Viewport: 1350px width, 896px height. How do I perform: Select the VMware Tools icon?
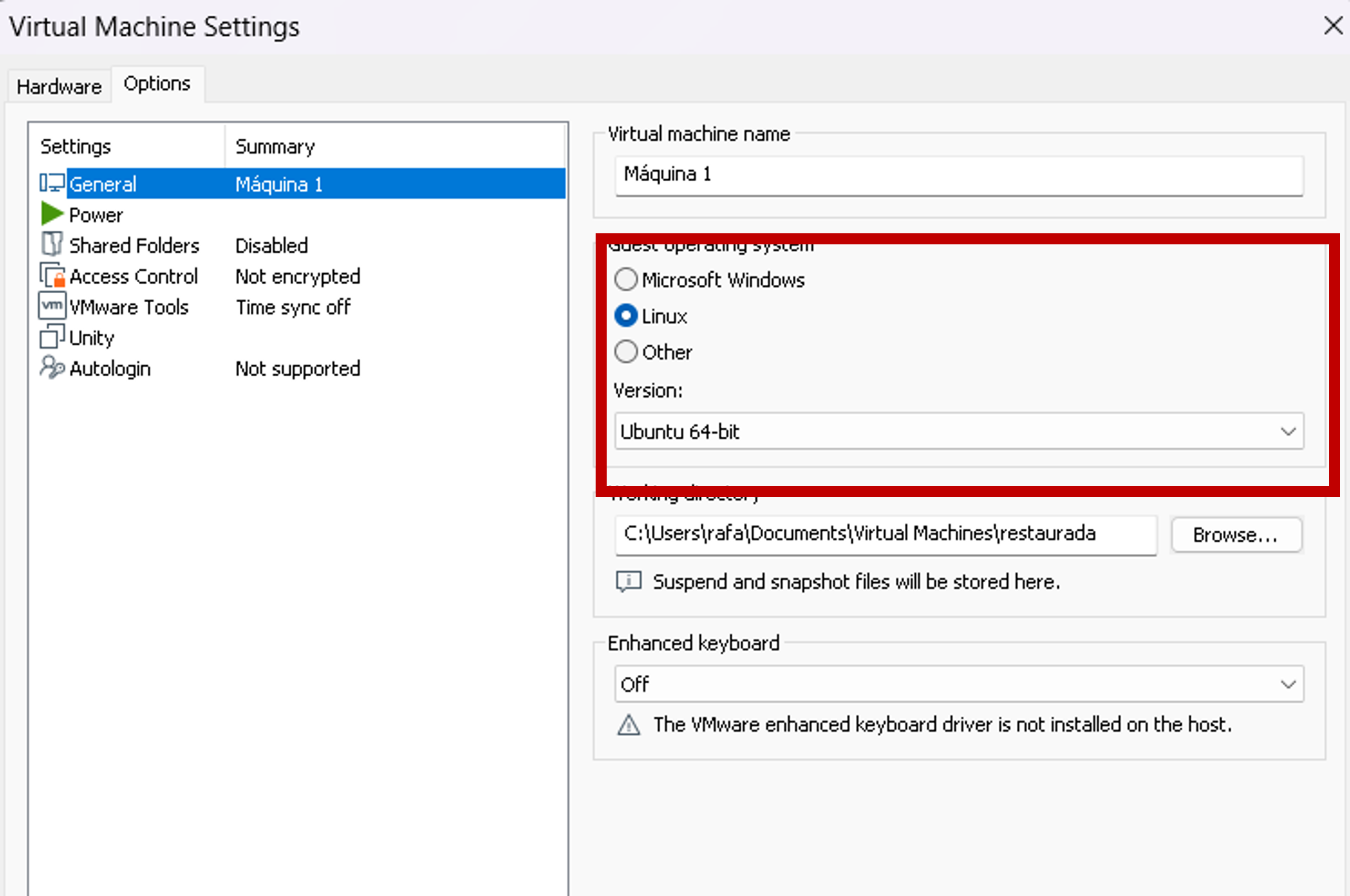52,306
